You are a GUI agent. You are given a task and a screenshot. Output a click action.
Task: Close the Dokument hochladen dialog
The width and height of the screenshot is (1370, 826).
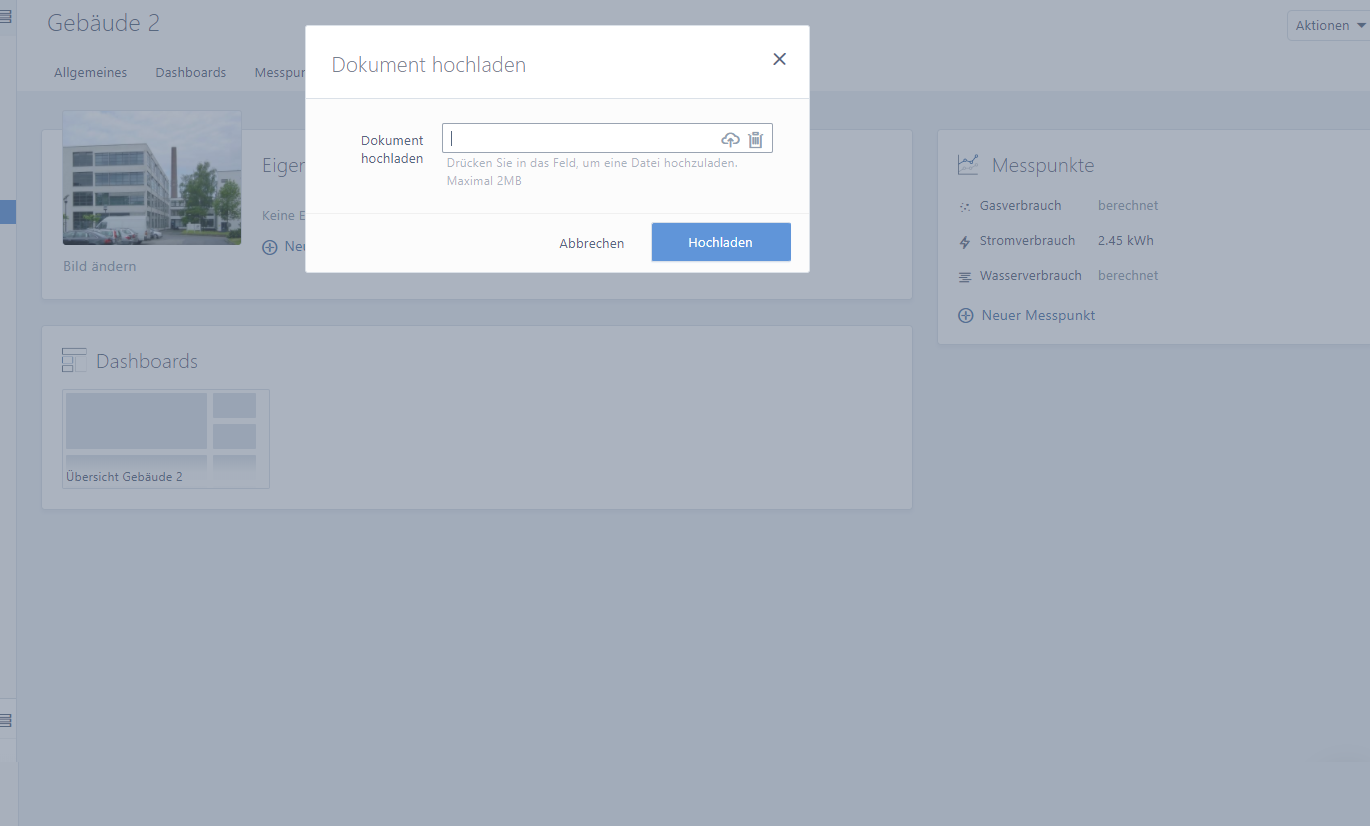(780, 59)
